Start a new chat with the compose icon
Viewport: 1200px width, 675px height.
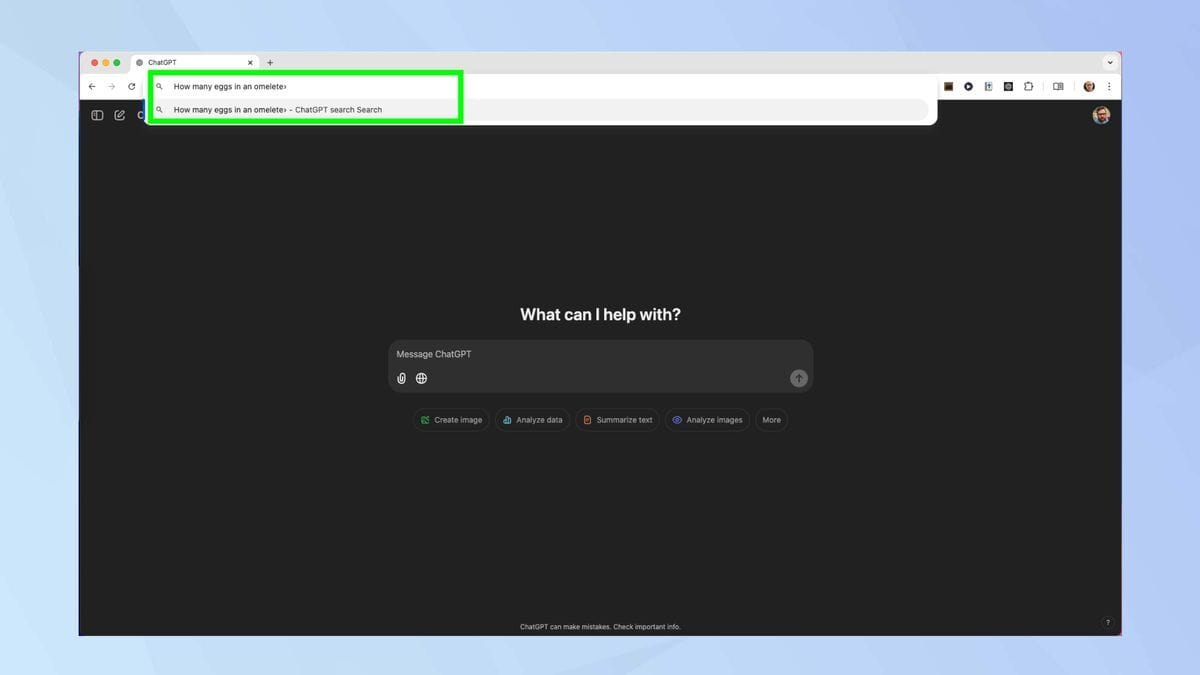tap(120, 115)
